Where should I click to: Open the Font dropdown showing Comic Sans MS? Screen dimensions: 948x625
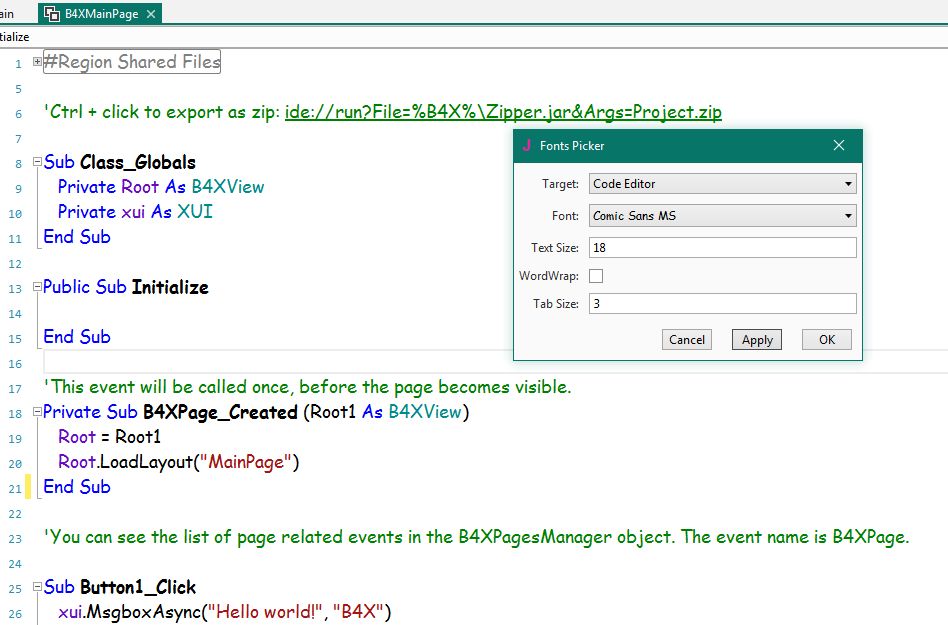pyautogui.click(x=849, y=215)
